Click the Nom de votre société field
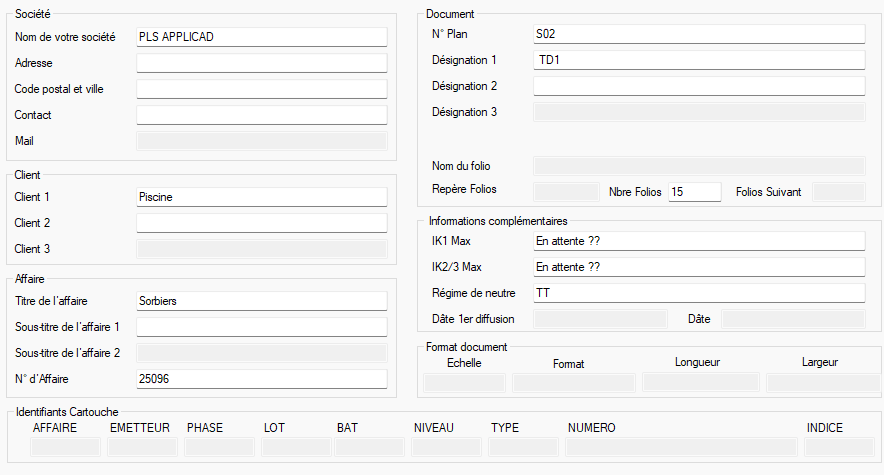 click(x=261, y=37)
